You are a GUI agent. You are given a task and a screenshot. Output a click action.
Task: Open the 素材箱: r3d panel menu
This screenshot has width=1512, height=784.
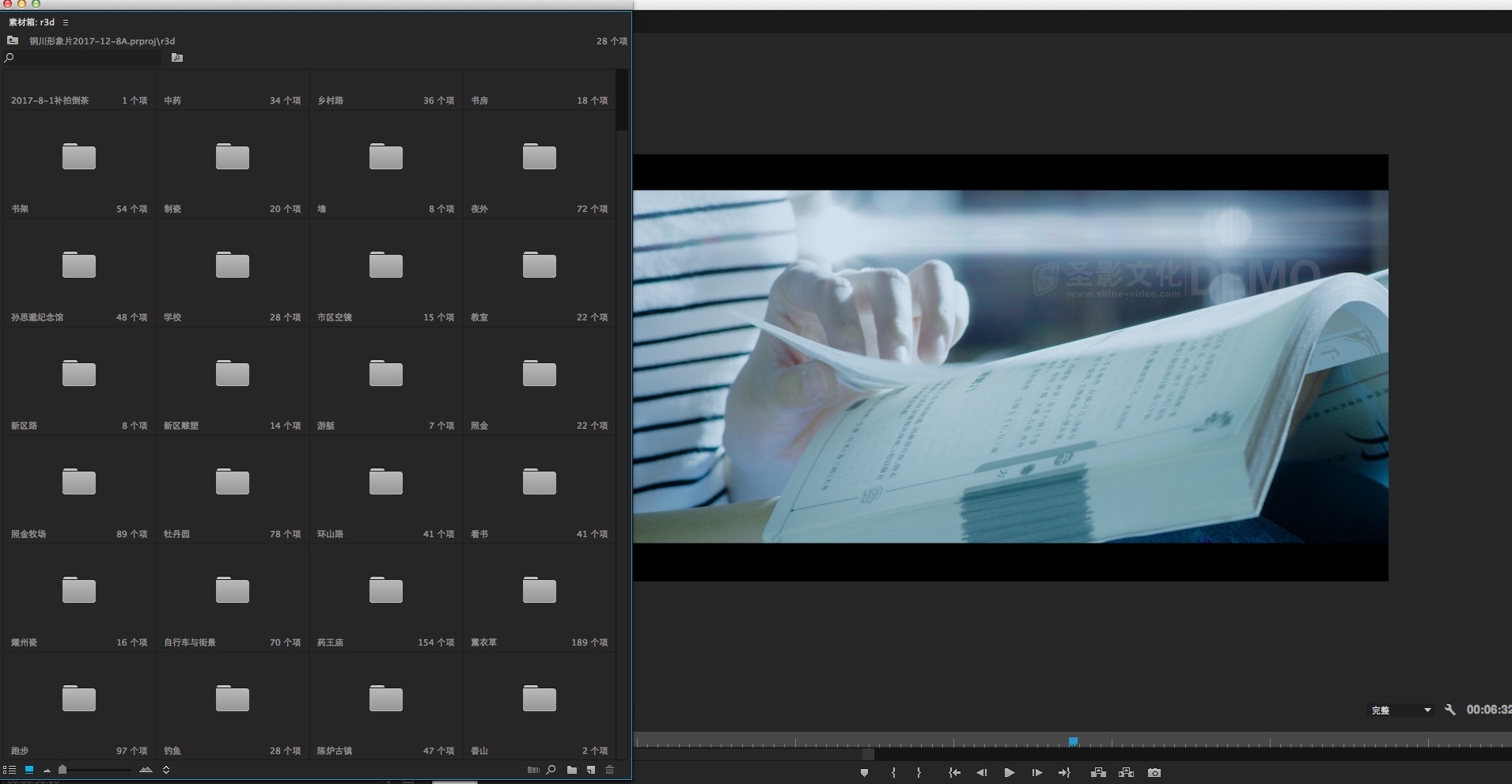click(x=66, y=22)
